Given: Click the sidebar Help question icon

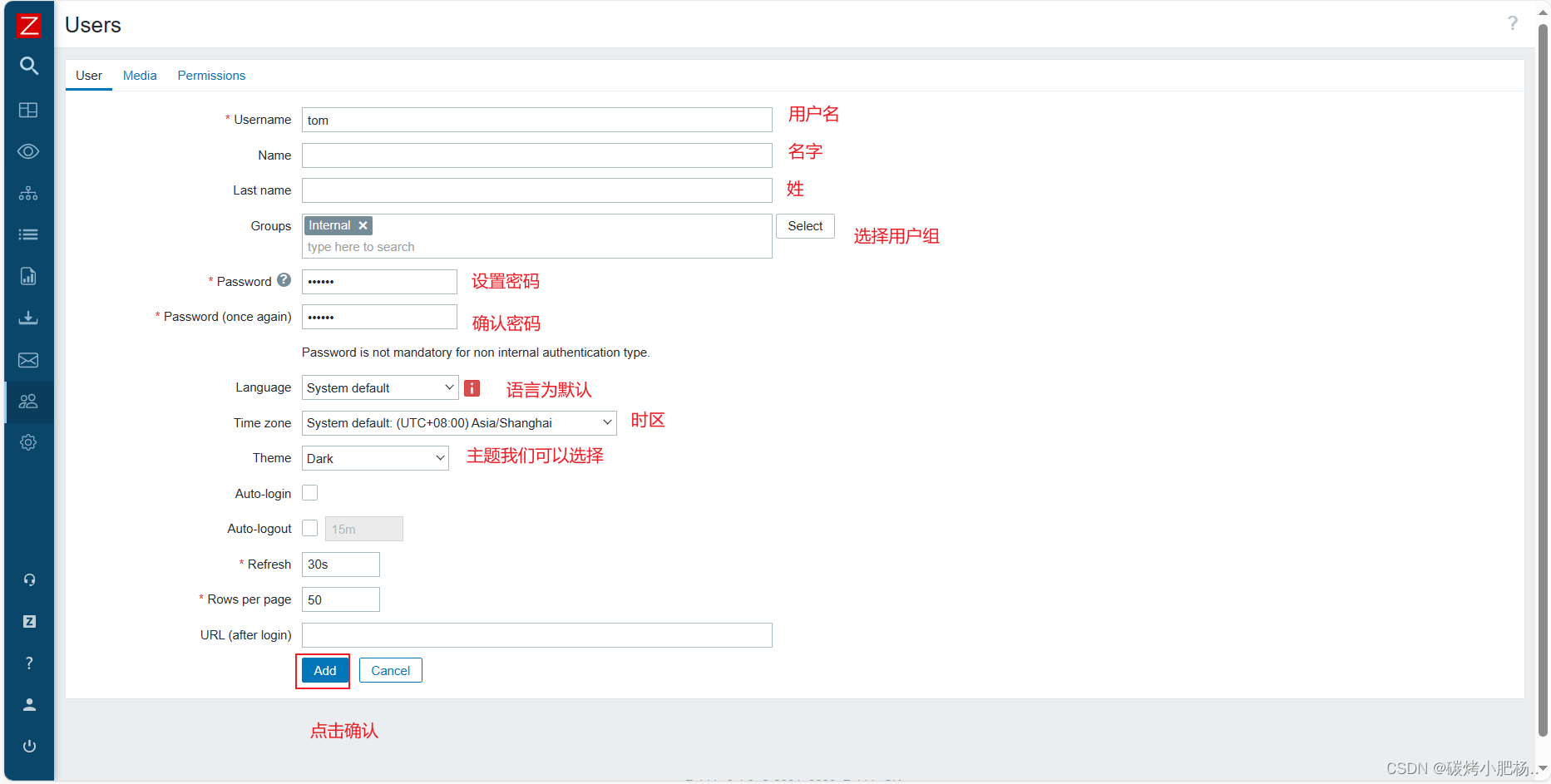Looking at the screenshot, I should (29, 663).
